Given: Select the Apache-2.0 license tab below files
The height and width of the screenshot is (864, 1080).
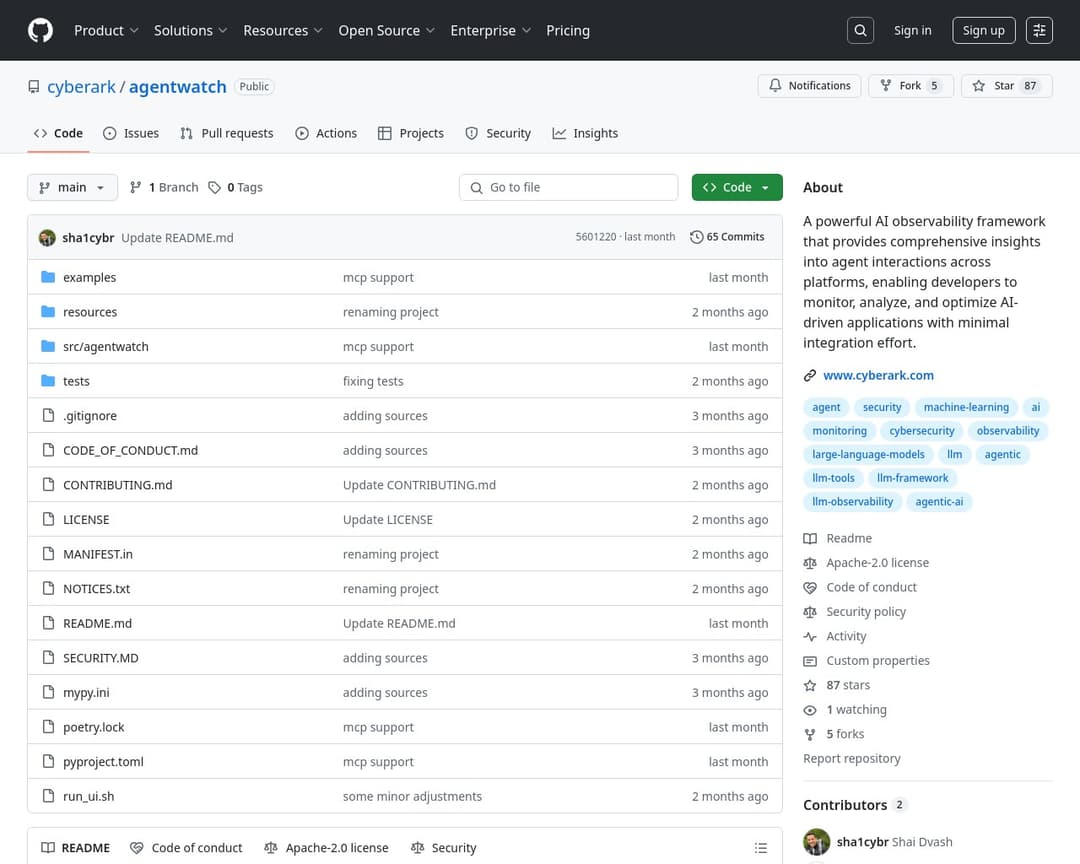Looking at the screenshot, I should click(326, 848).
